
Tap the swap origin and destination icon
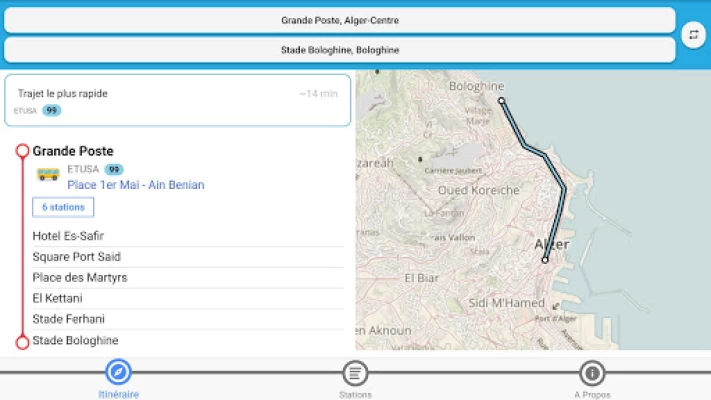(x=693, y=35)
